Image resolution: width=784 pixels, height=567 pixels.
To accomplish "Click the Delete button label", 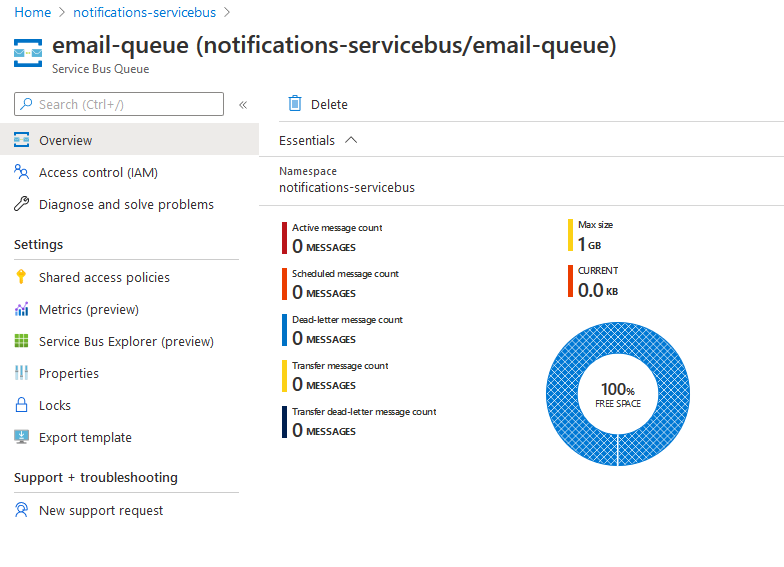I will [329, 104].
